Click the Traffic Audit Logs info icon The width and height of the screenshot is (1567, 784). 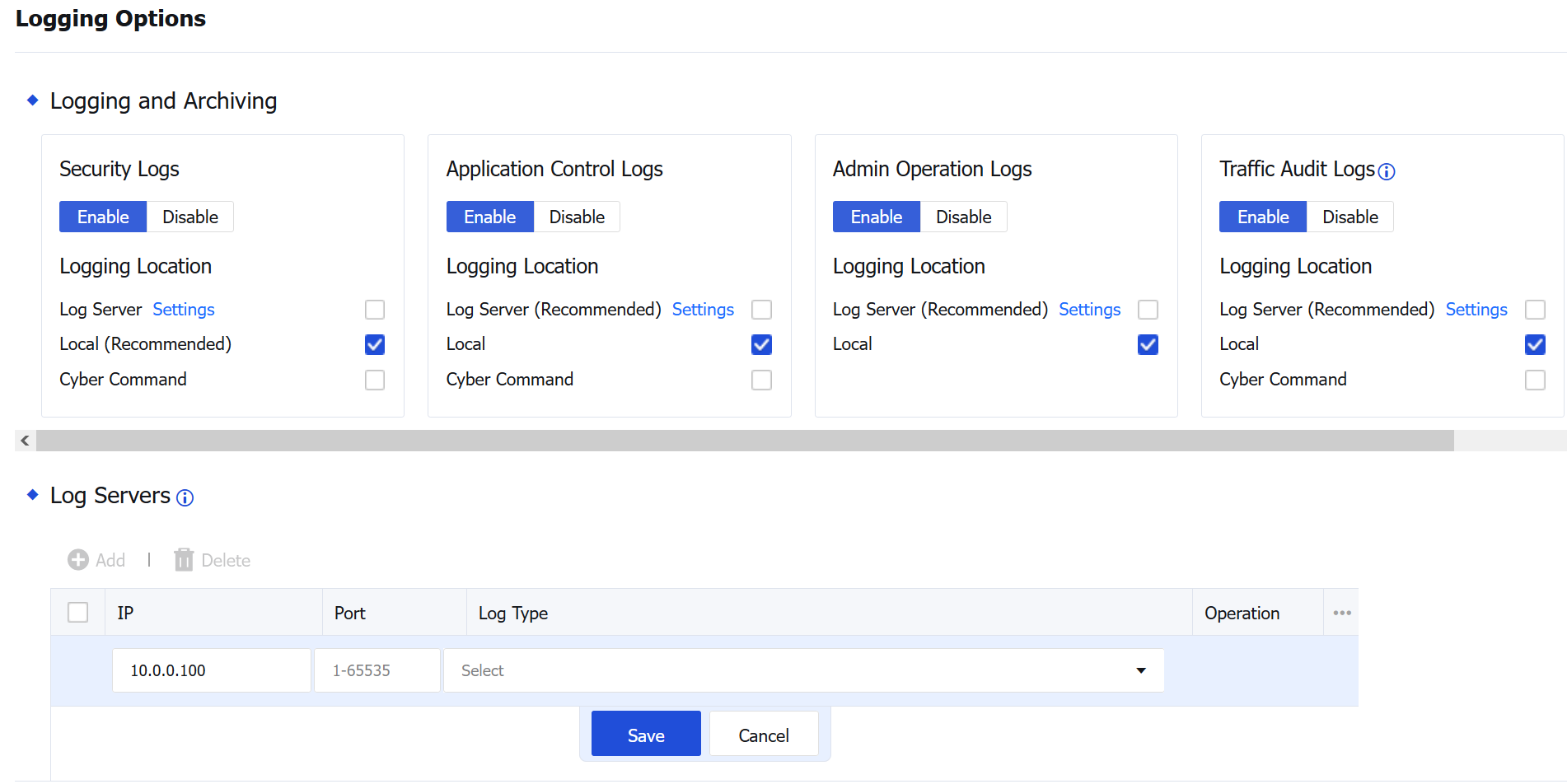tap(1387, 171)
